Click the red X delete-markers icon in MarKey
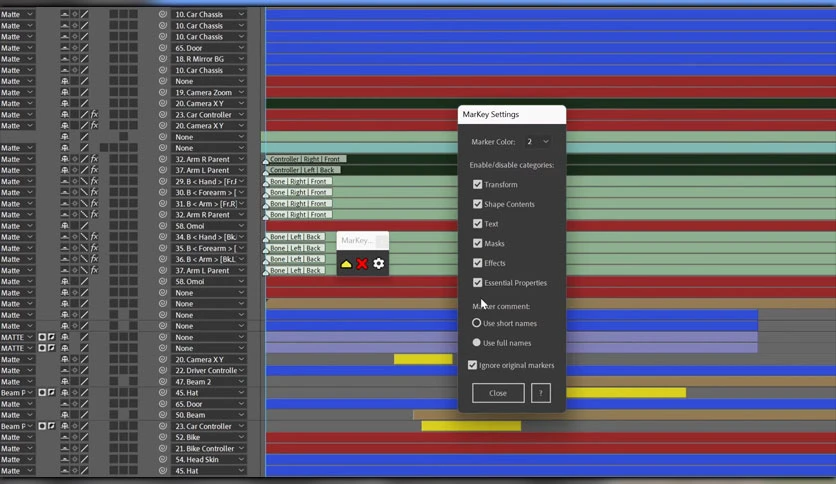The width and height of the screenshot is (836, 484). click(x=362, y=264)
